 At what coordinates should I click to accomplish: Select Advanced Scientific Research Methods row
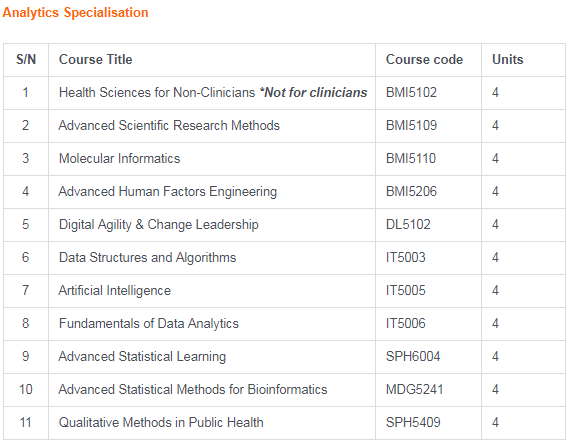284,126
